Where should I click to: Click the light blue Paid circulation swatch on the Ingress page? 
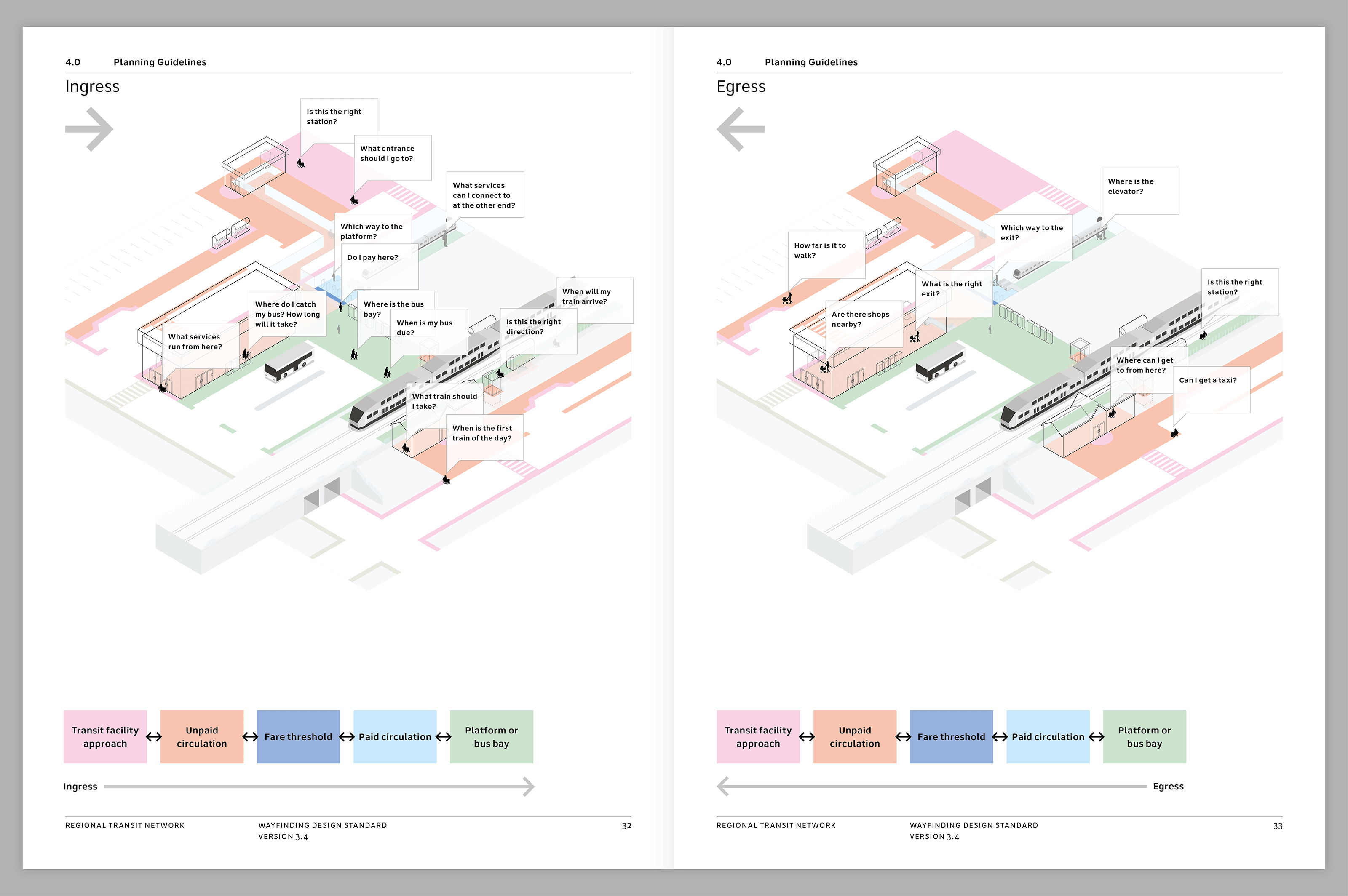394,736
